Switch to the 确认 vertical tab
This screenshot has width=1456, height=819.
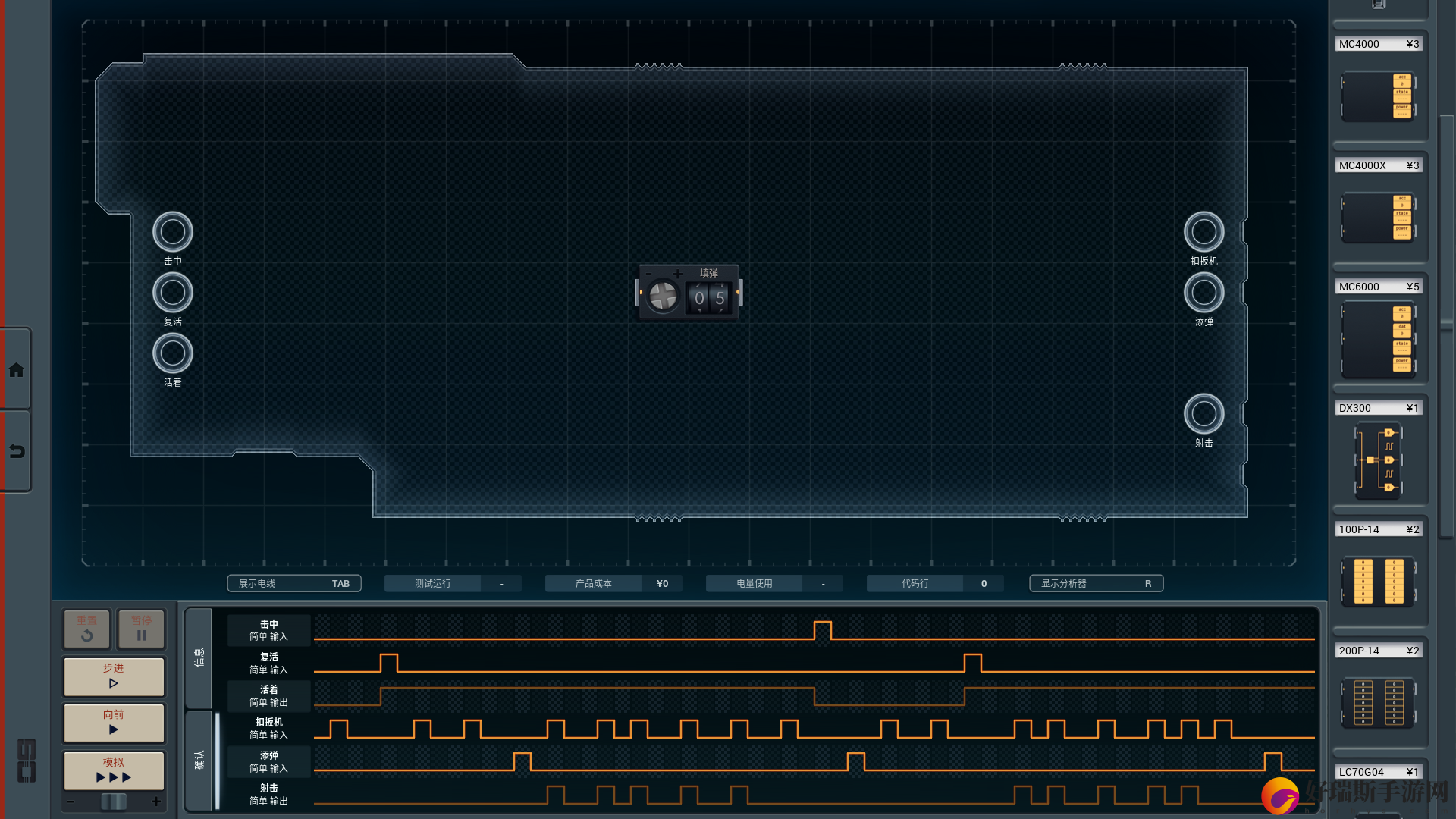pos(199,761)
